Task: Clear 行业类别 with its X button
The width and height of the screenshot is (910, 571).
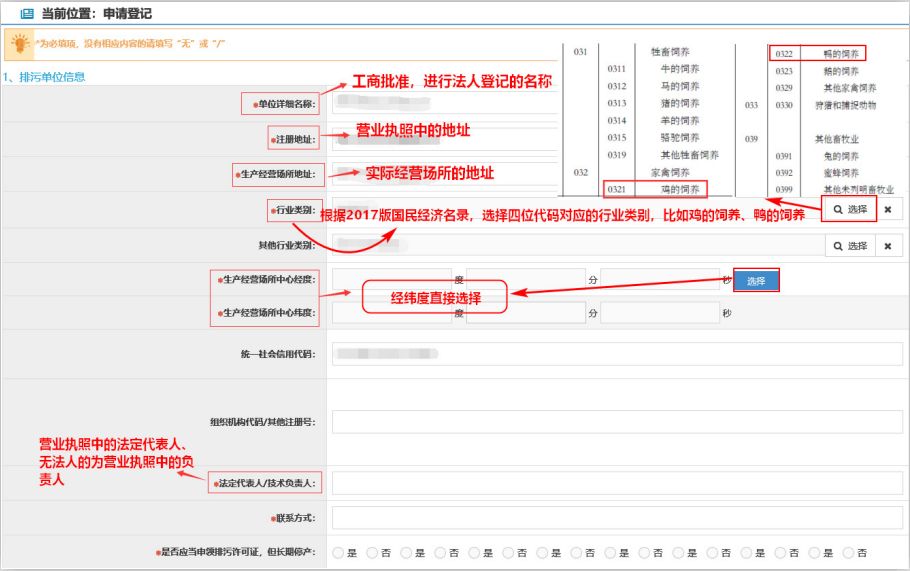Action: tap(888, 209)
